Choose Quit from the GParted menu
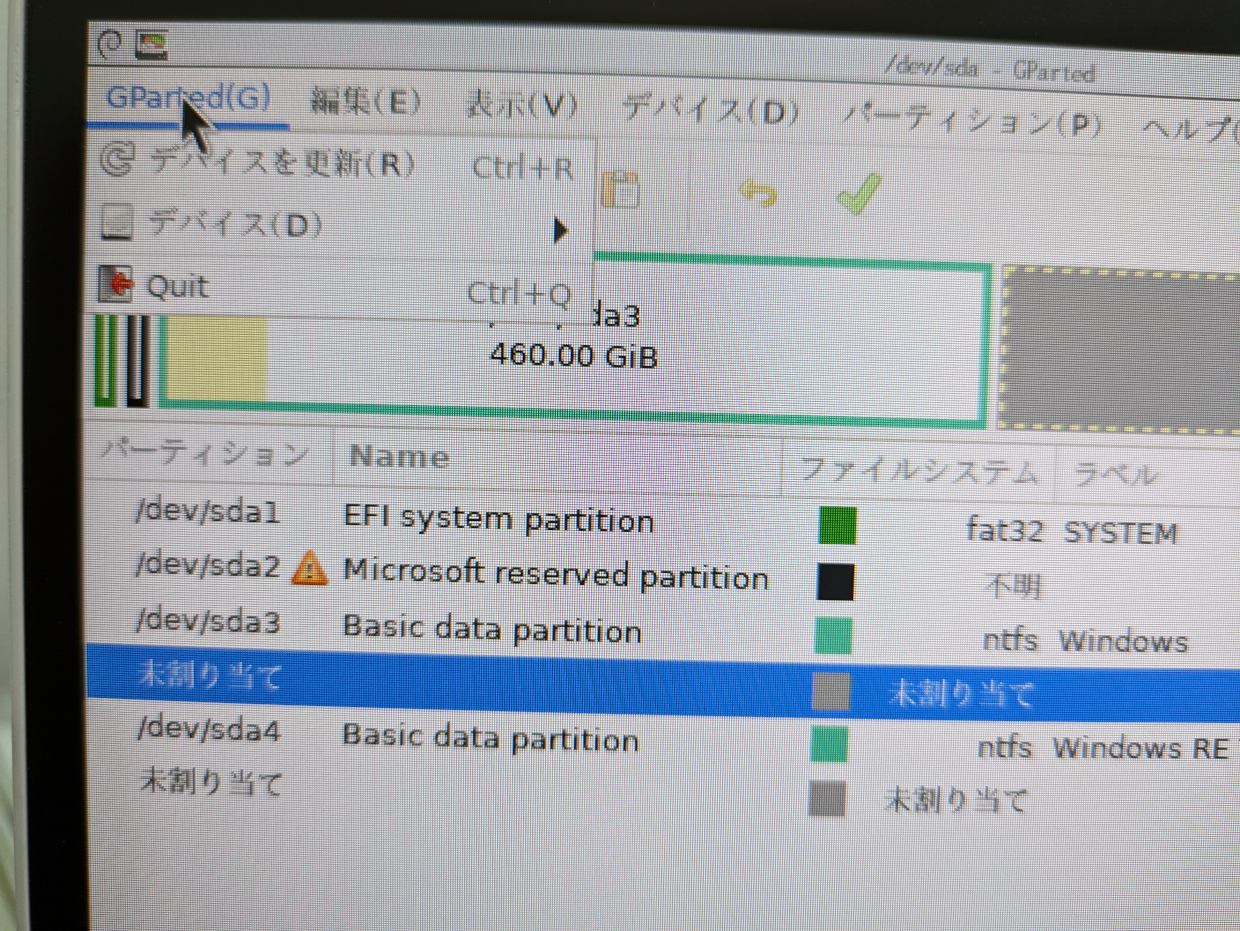Viewport: 1240px width, 931px height. click(341, 288)
